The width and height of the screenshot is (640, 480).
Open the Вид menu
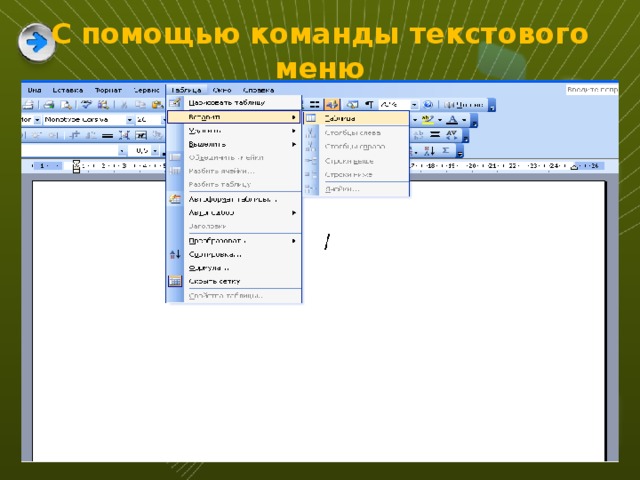(x=34, y=90)
